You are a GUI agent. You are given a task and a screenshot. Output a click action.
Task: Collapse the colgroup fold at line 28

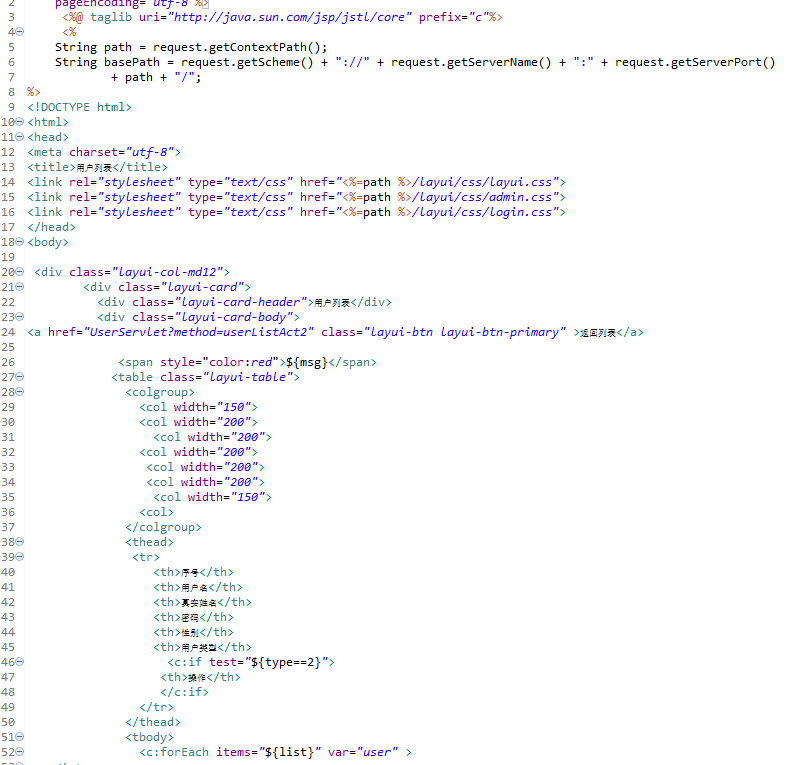20,392
